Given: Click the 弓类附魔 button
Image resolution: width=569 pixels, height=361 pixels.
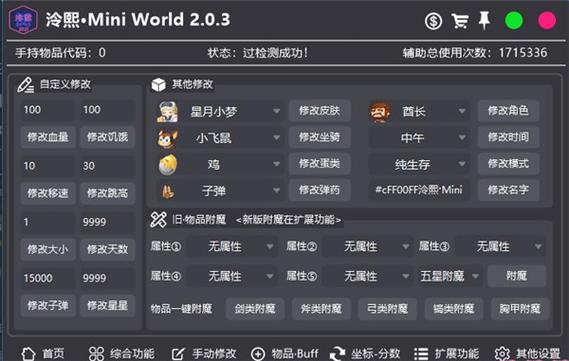Looking at the screenshot, I should click(x=388, y=309).
